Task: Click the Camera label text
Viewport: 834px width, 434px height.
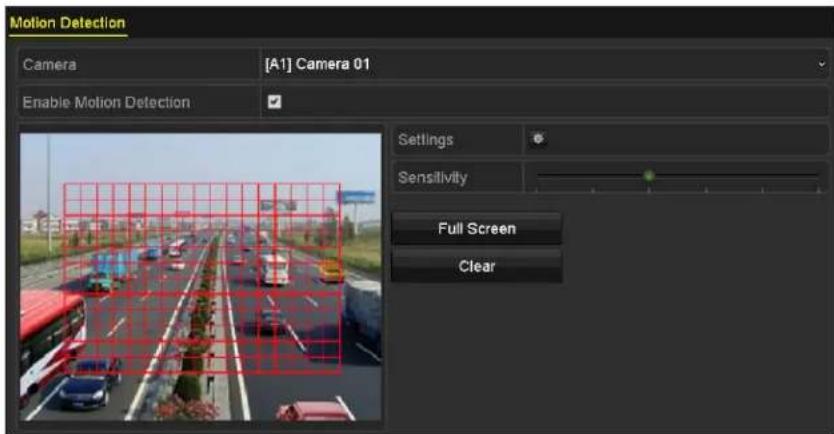Action: coord(49,65)
